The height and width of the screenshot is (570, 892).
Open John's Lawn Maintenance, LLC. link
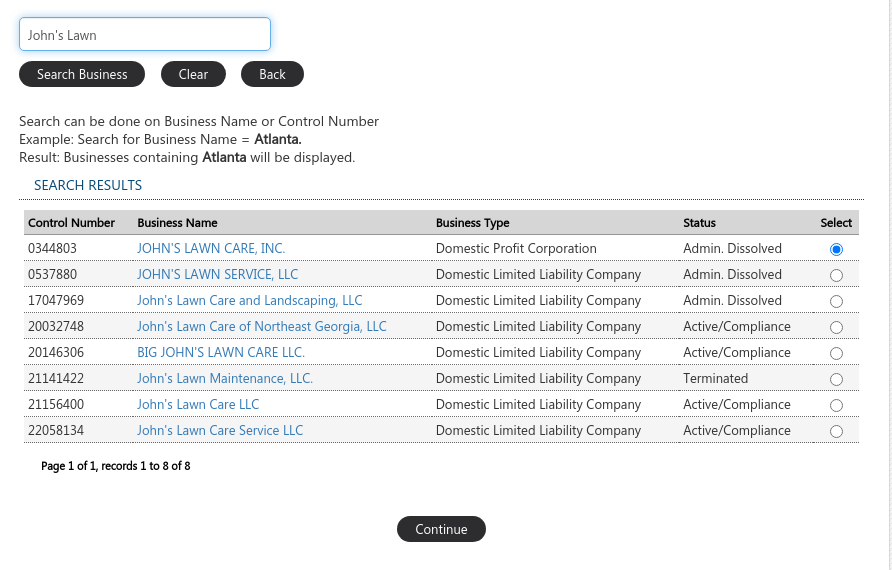coord(224,378)
